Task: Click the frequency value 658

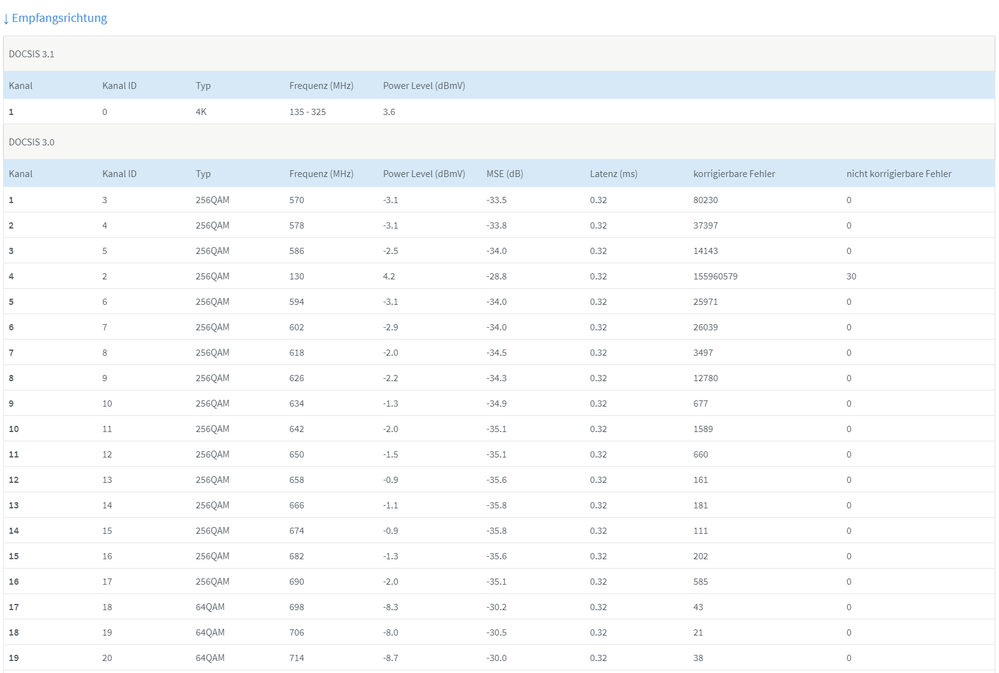Action: pos(297,481)
